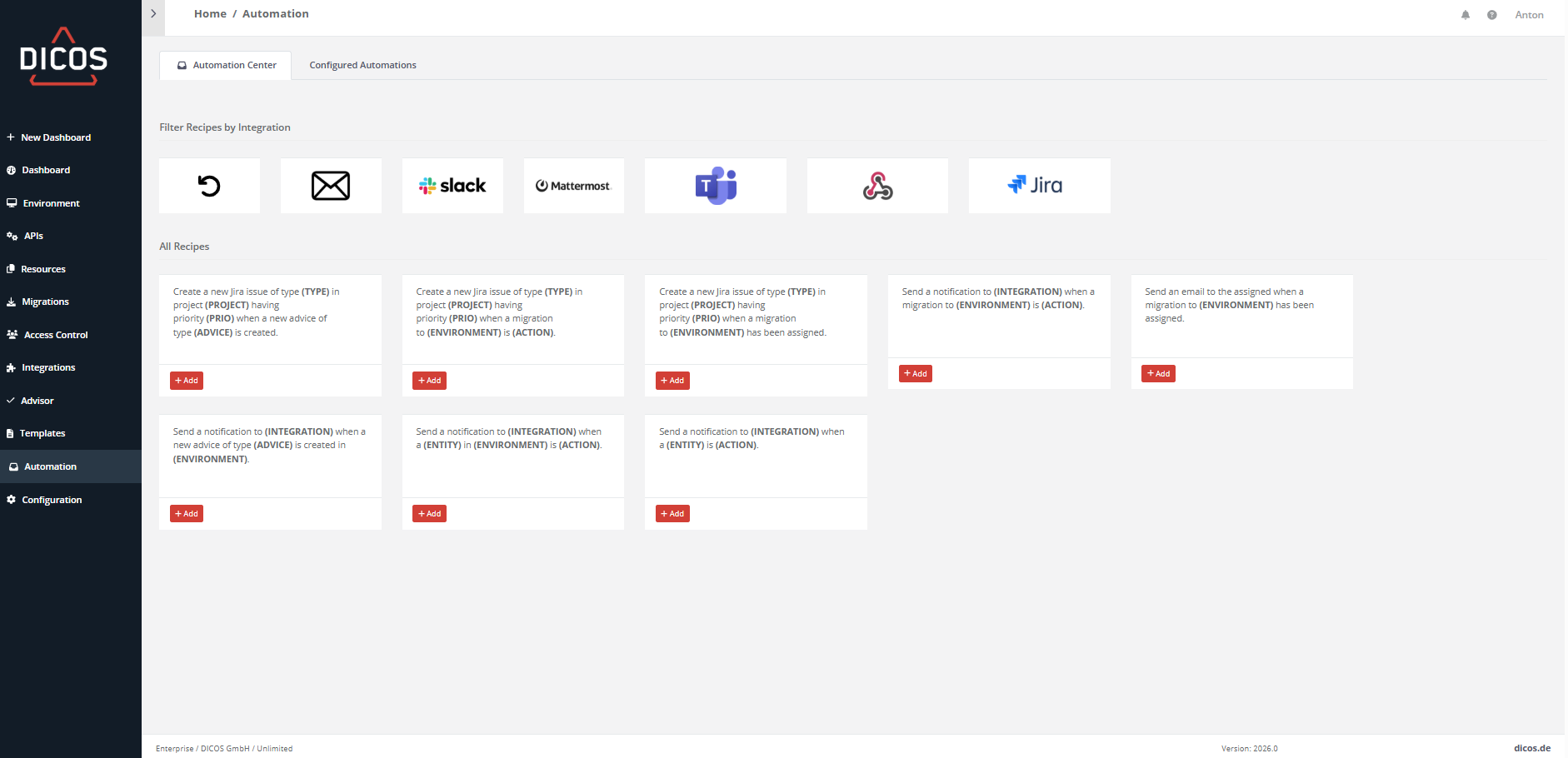Open the help question mark icon
This screenshot has width=1568, height=758.
[x=1491, y=15]
